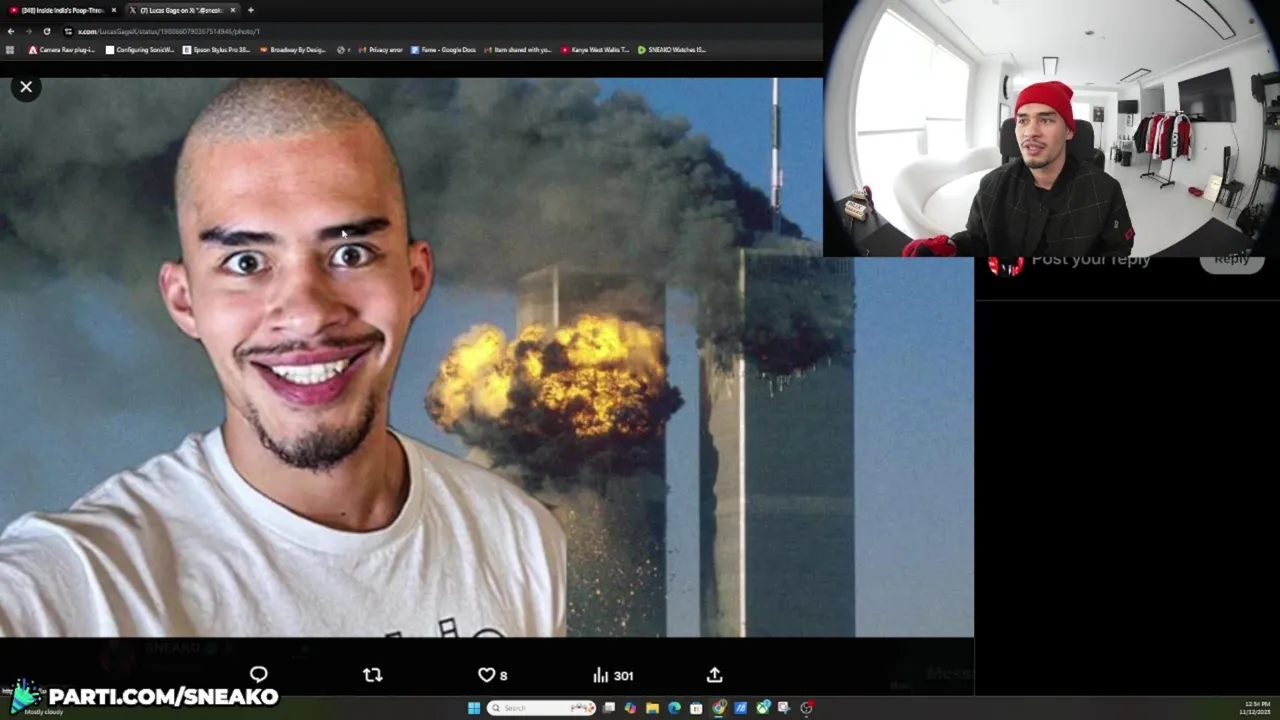The image size is (1280, 720).
Task: Open the Fame - Google Docs bookmark
Action: pos(443,49)
